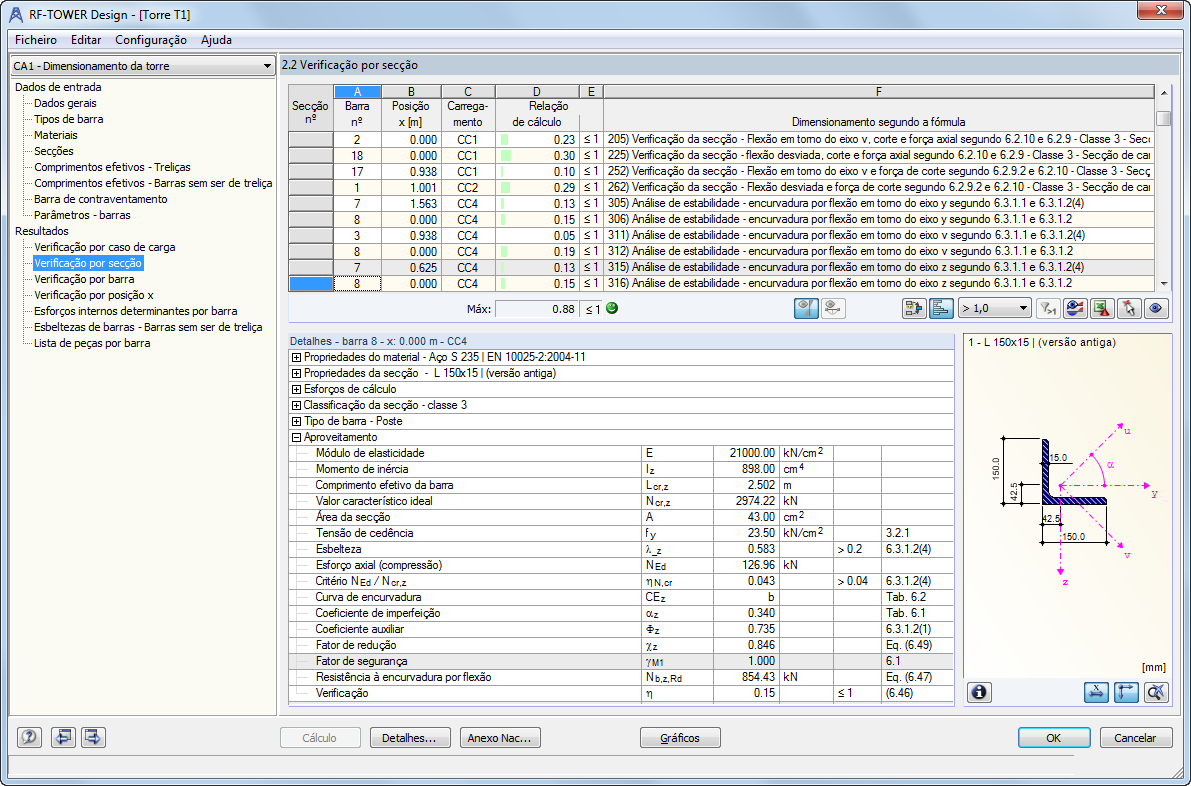
Task: Click the Resistência à encurvadura por flexão row
Action: coord(621,677)
